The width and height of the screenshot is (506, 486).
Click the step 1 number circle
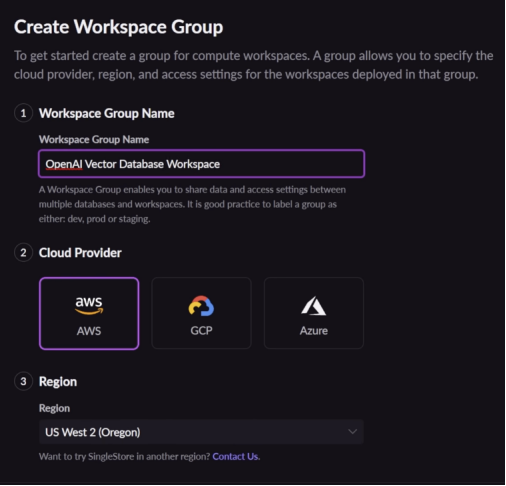point(23,113)
